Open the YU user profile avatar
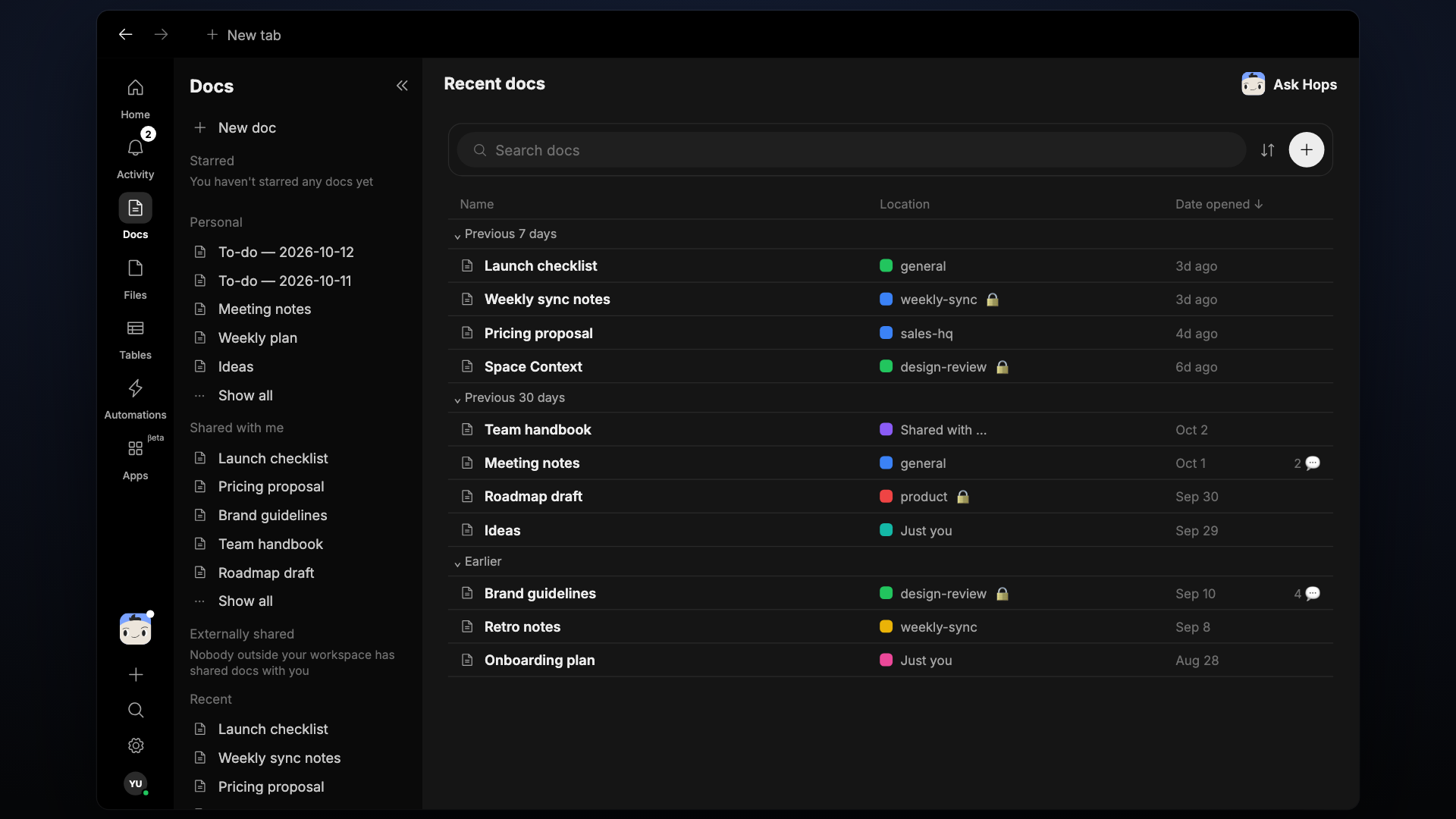The image size is (1456, 819). coord(136,784)
